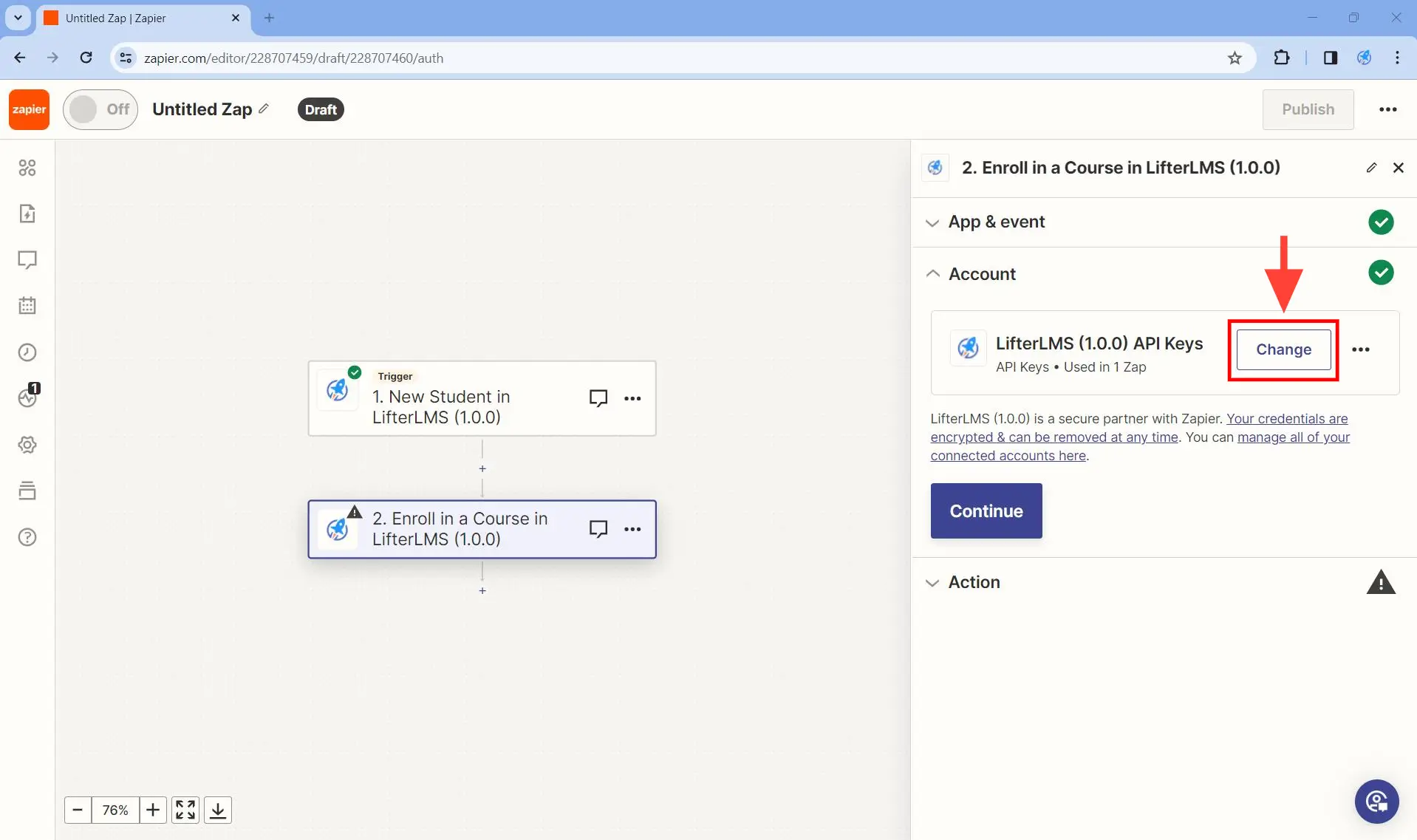Zoom in the canvas with plus button
1417x840 pixels.
153,810
